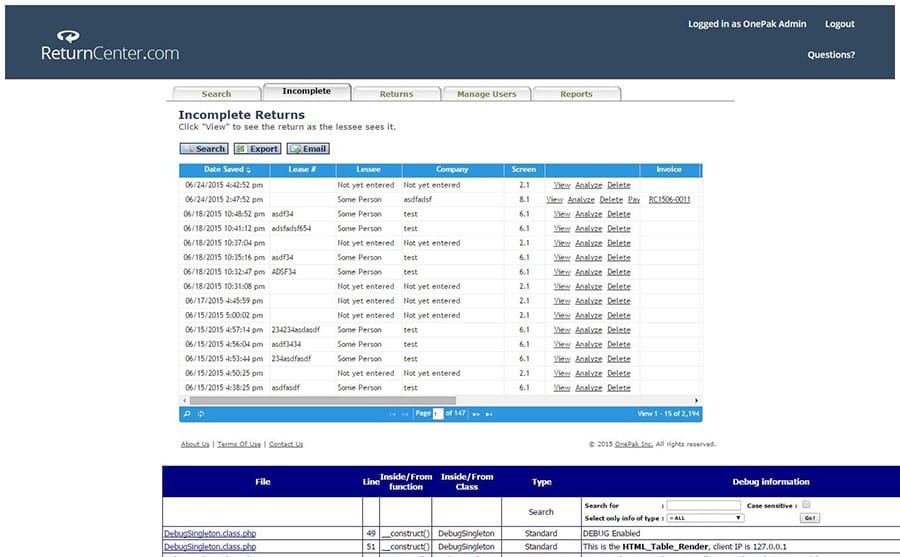Open DebugSingleton.class.php link on line 51
This screenshot has width=900, height=557.
coord(210,547)
